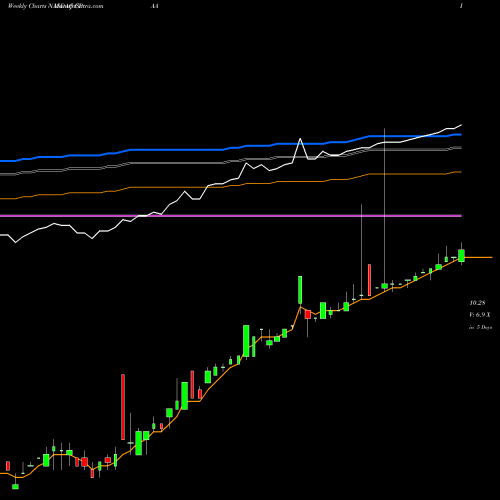Click the tallest red candle on the left
500x500 pixels.
point(123,407)
